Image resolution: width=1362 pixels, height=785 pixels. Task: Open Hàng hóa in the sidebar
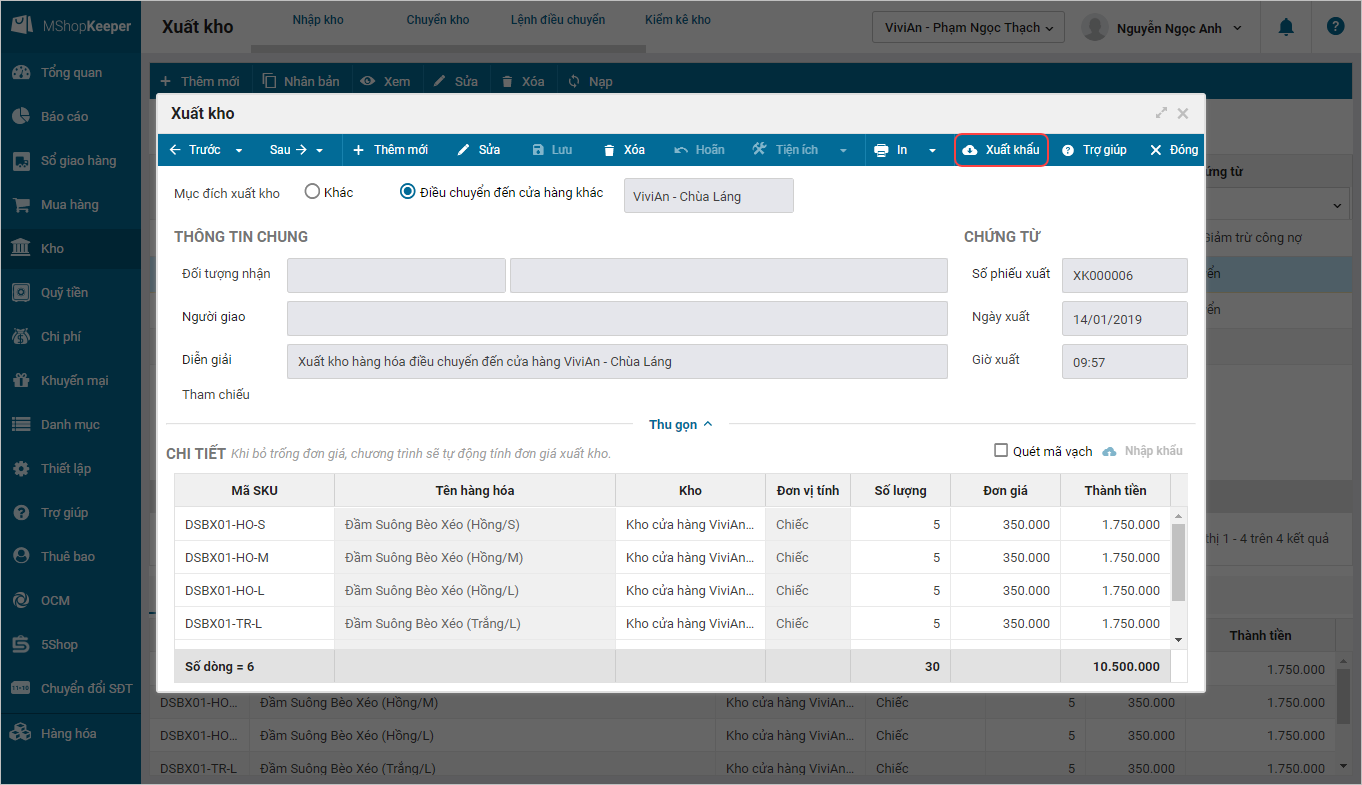click(70, 734)
